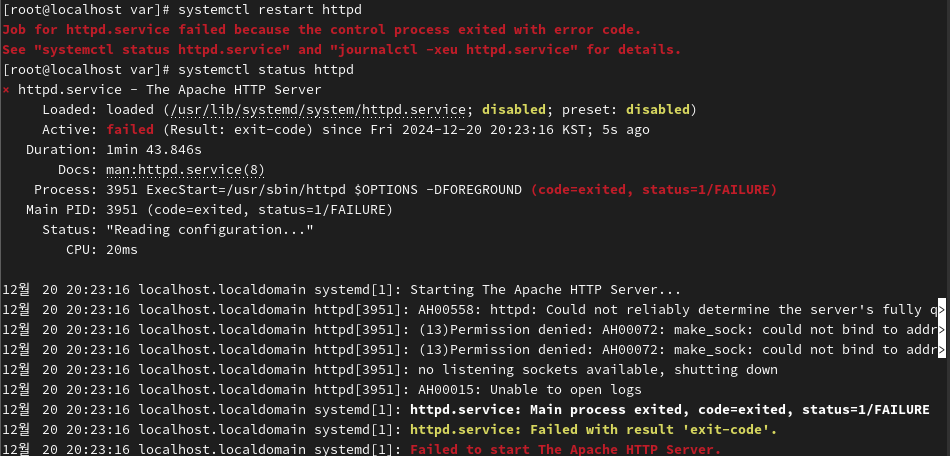
Task: Click the bold 'Main process exited' log message
Action: pos(669,409)
